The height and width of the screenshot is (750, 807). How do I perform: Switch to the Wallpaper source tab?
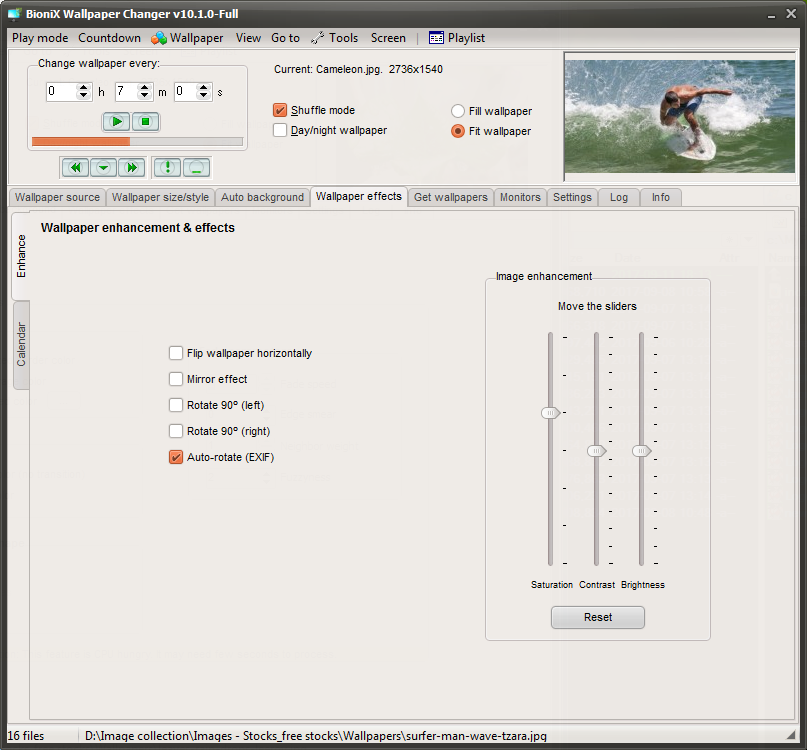[57, 198]
